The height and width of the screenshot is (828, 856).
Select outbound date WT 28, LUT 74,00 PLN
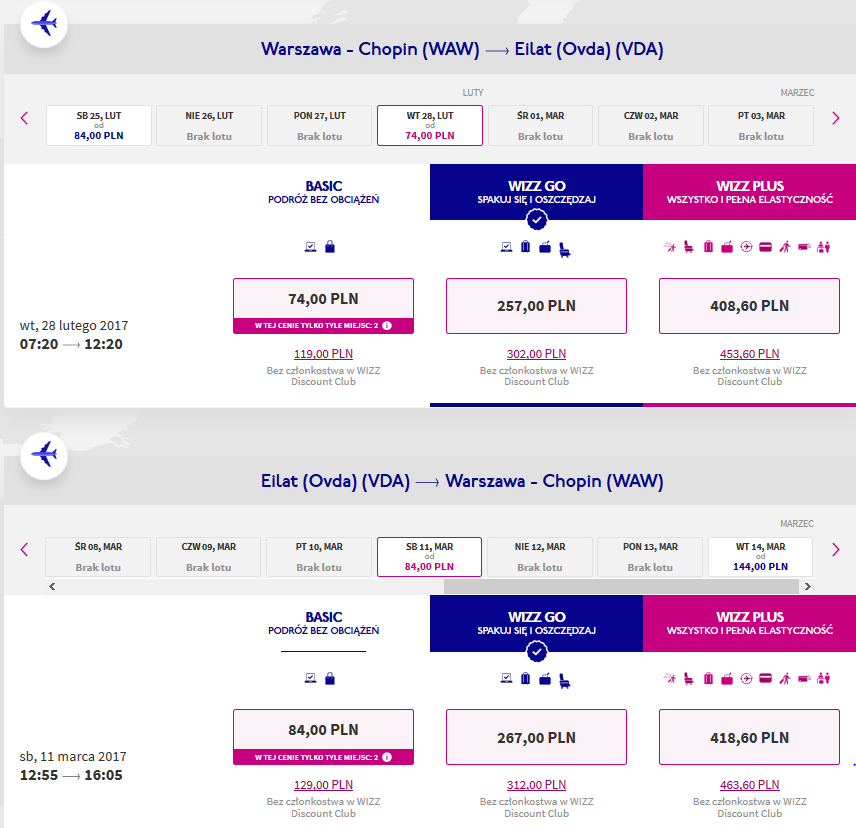(x=430, y=126)
